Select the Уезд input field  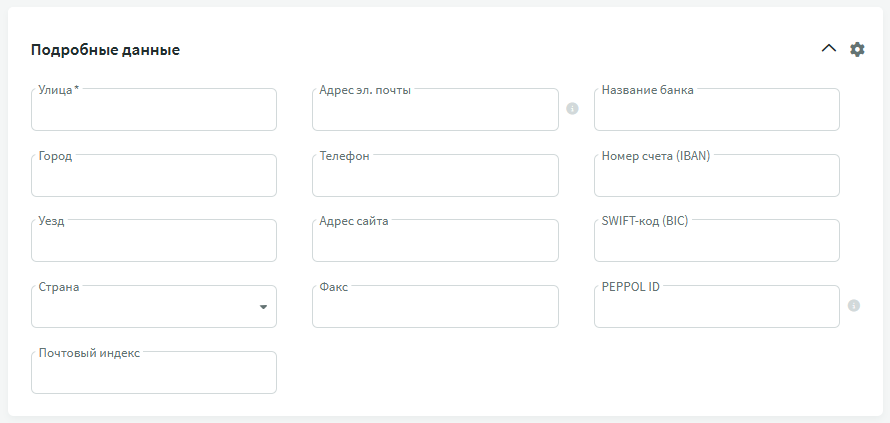(x=153, y=243)
